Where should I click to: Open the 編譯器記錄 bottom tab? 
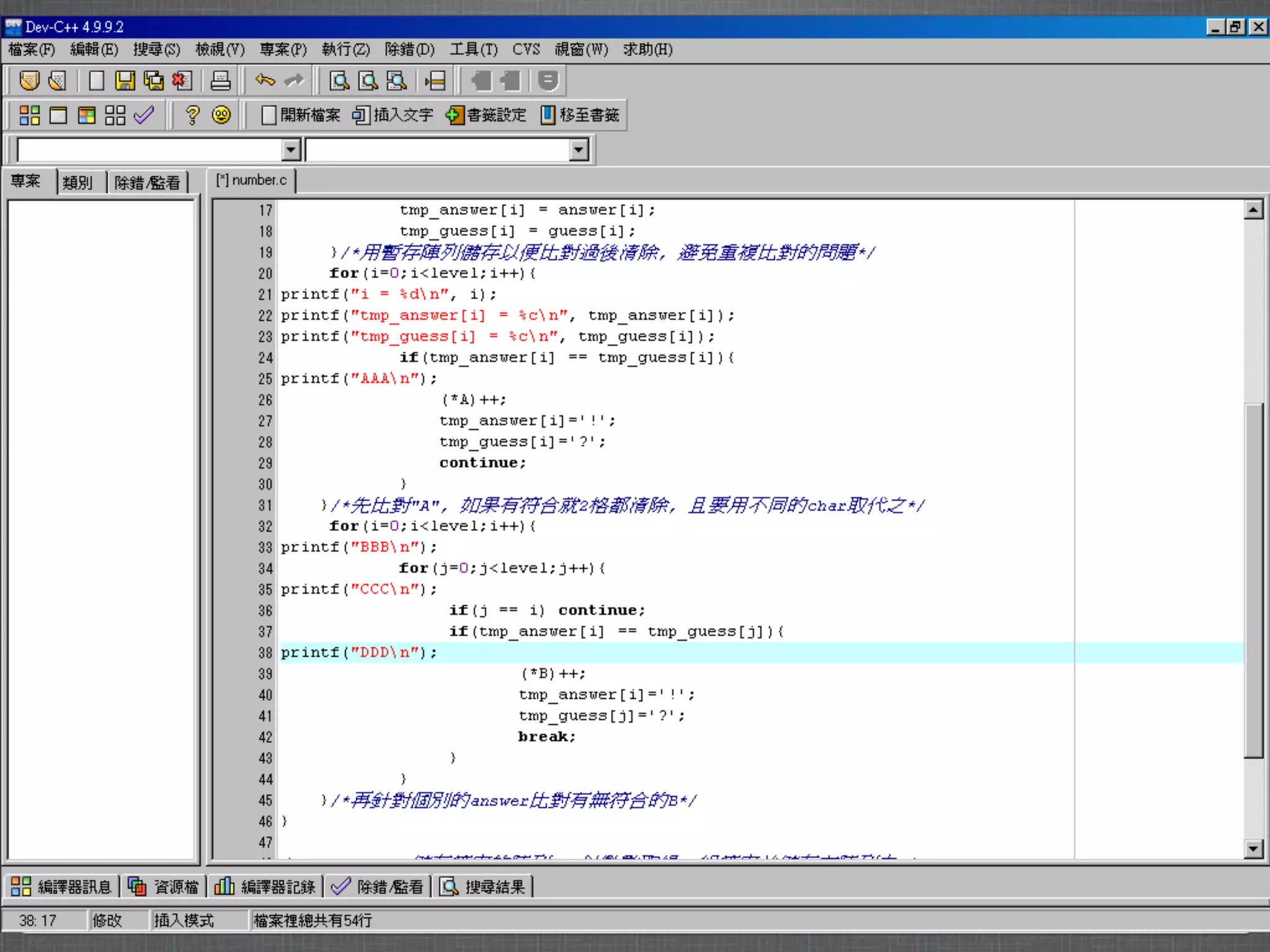265,887
